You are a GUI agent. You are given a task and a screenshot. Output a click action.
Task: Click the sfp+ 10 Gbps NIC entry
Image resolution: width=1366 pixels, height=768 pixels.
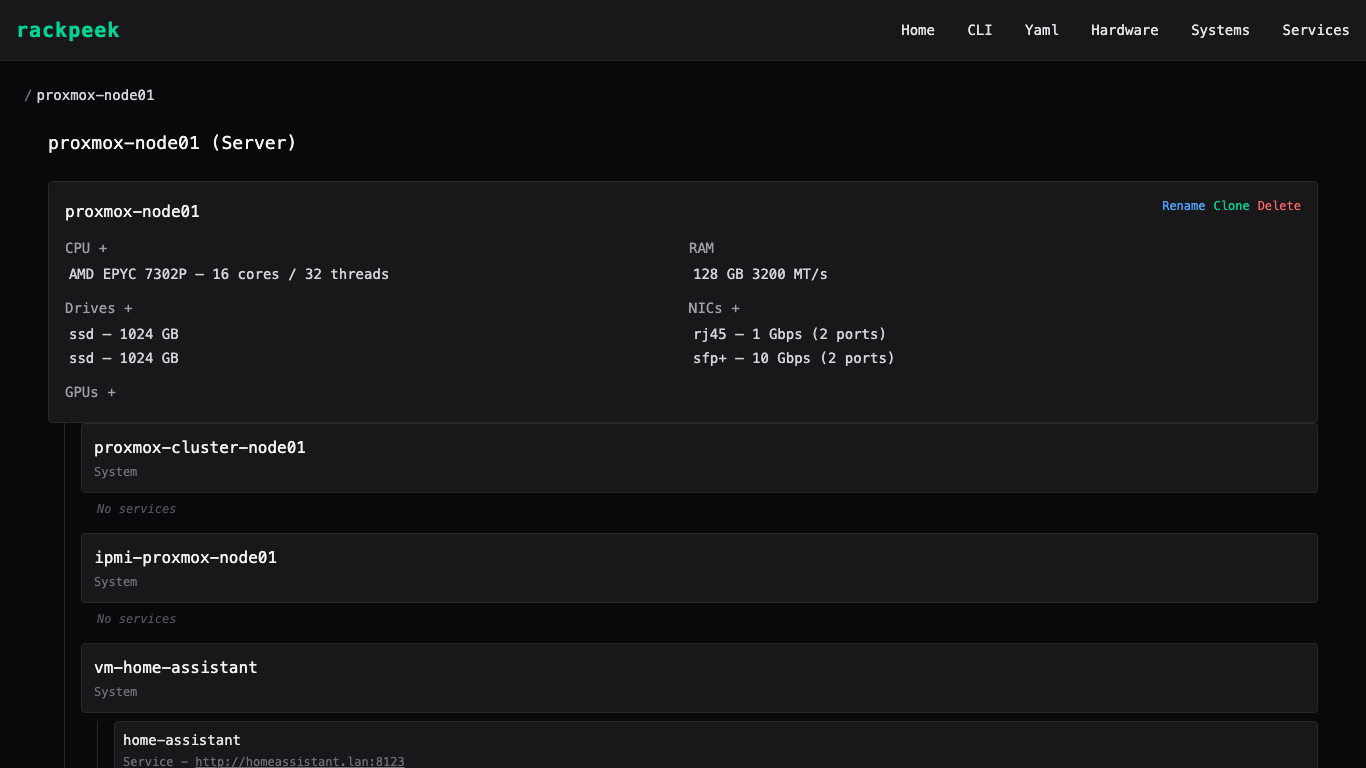pos(793,358)
